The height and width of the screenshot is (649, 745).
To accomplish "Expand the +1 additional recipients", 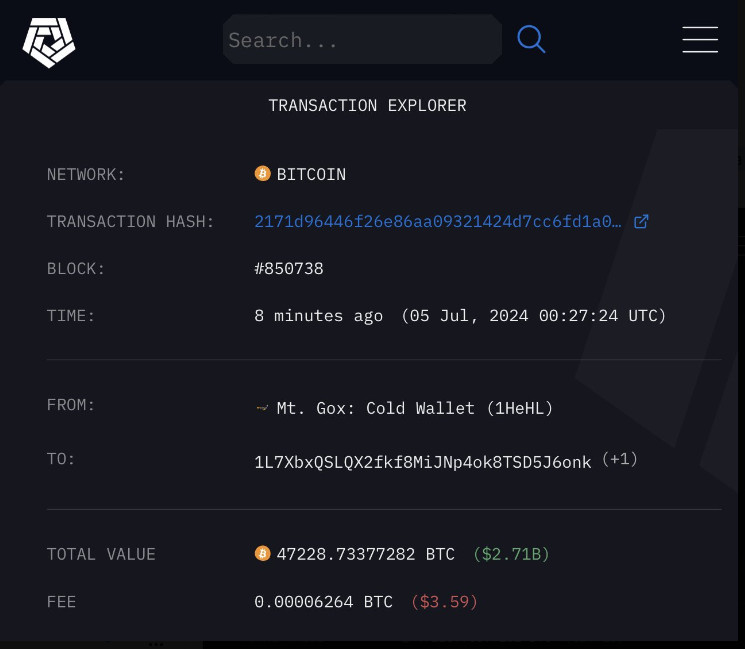I will (620, 460).
